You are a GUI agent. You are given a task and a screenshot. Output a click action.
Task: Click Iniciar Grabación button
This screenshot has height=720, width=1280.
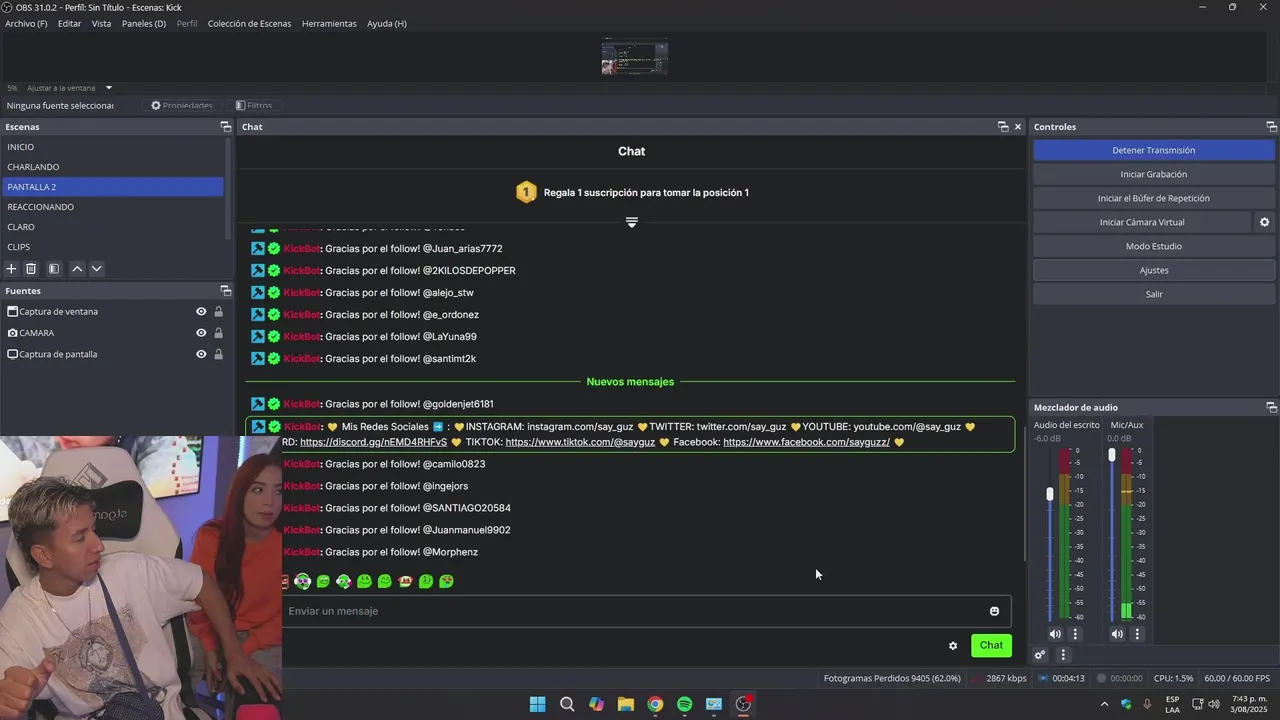click(1154, 174)
